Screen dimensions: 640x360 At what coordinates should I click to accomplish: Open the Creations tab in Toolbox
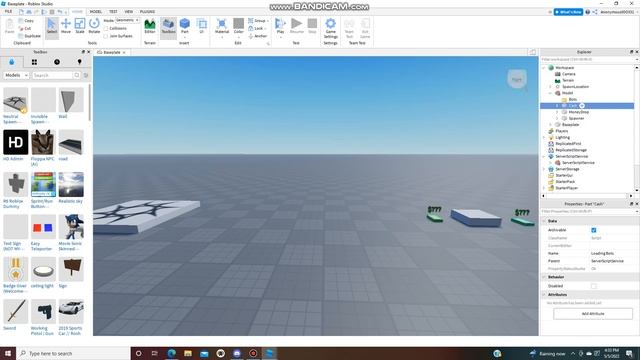[x=80, y=62]
